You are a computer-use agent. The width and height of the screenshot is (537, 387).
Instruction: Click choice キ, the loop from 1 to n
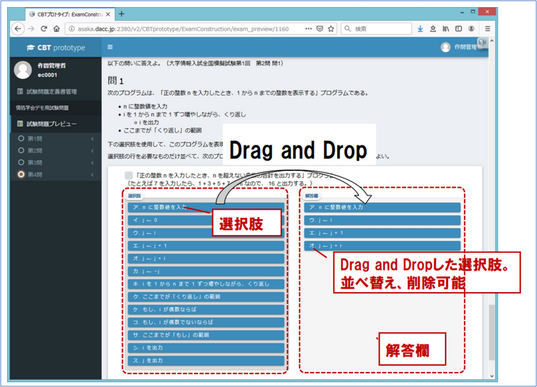(x=206, y=284)
